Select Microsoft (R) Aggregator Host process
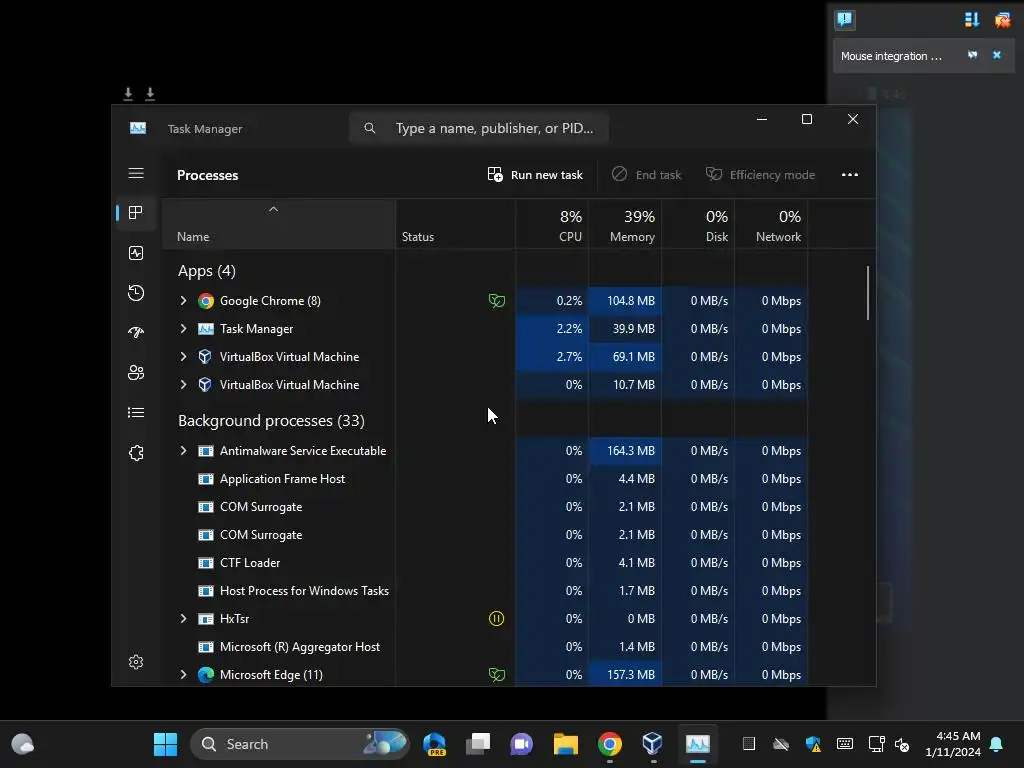This screenshot has width=1024, height=768. [485, 647]
